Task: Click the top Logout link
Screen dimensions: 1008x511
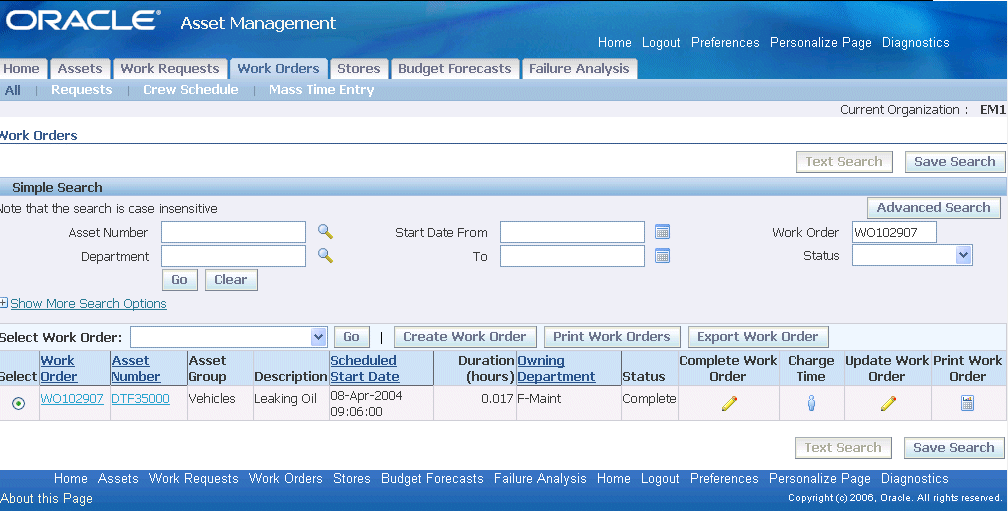Action: [x=661, y=42]
